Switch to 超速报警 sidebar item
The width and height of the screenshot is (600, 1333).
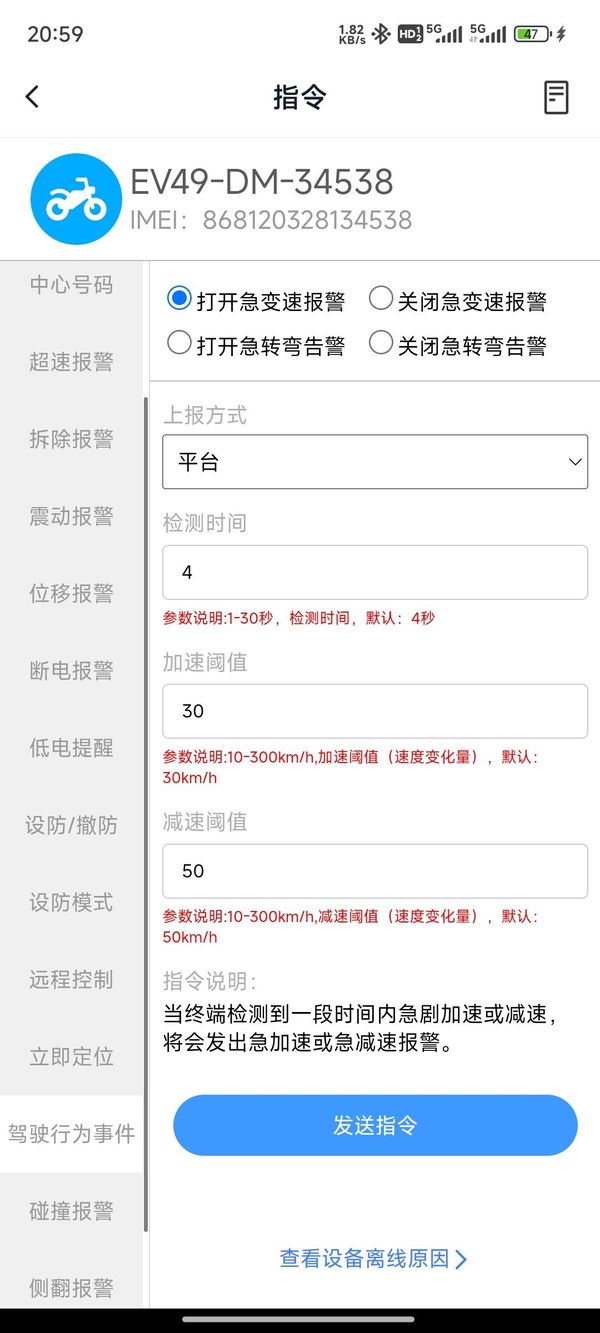[x=71, y=362]
